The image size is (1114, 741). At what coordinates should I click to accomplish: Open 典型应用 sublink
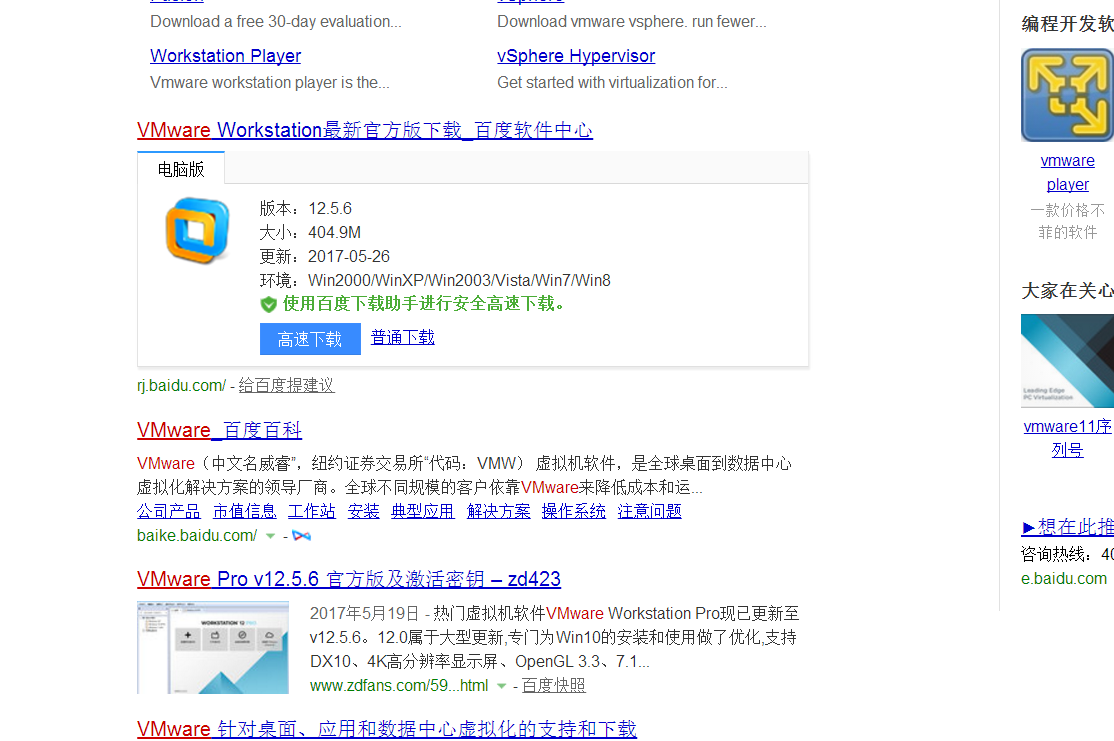click(x=423, y=511)
